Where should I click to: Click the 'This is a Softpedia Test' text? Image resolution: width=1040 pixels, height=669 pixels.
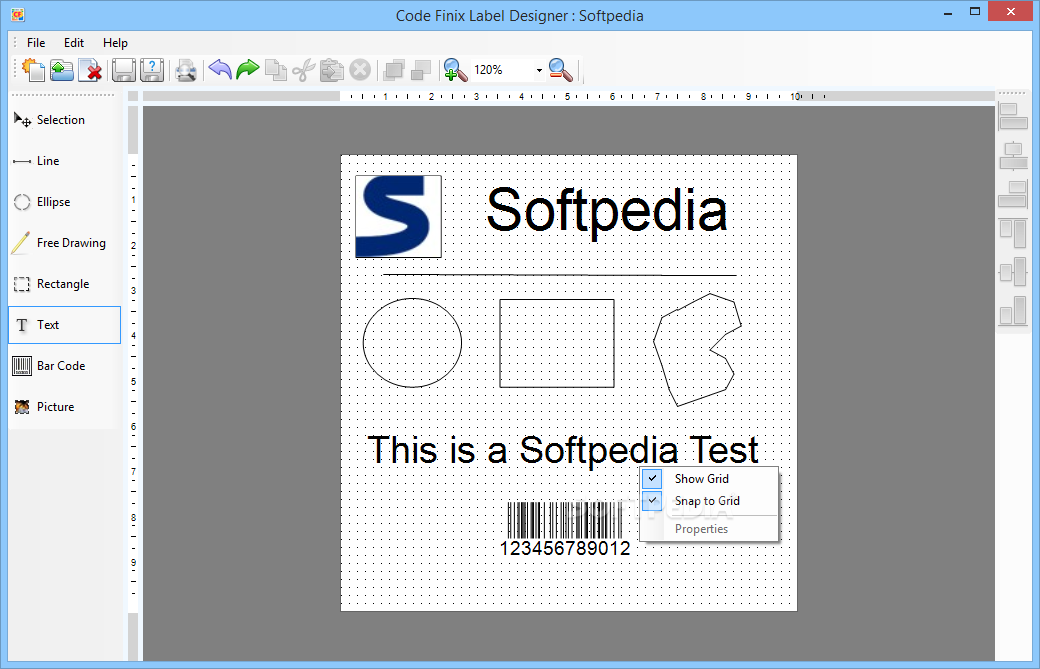pos(562,450)
